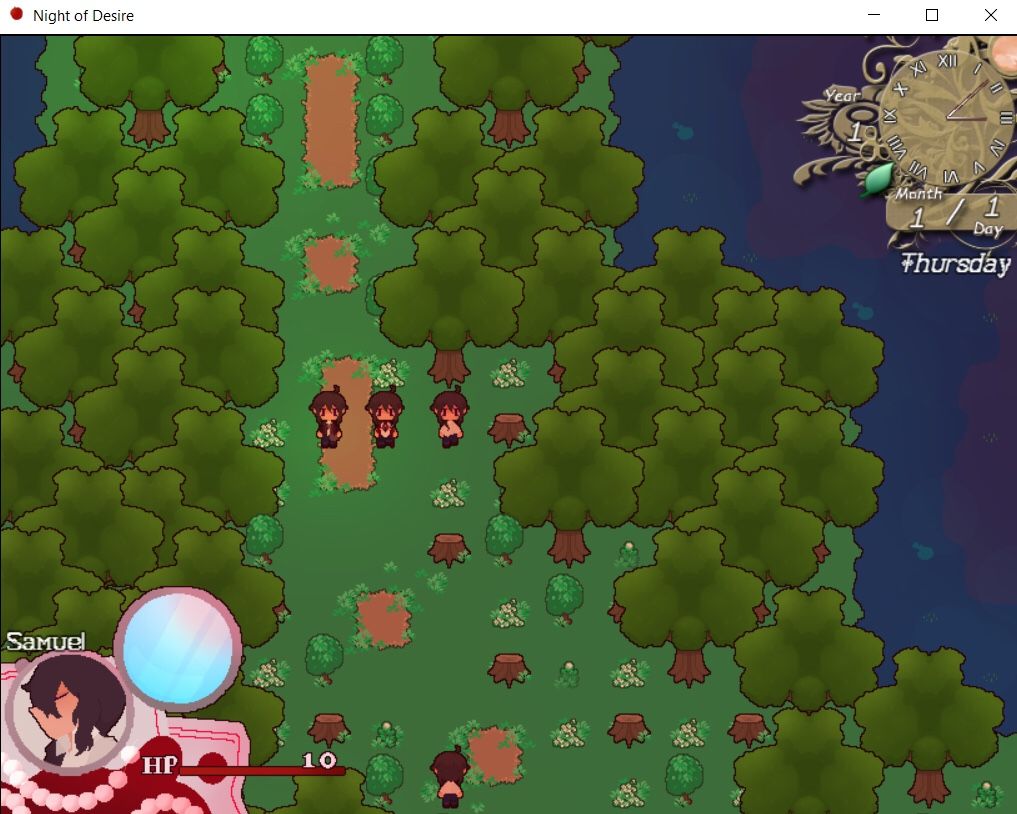This screenshot has height=814, width=1017.
Task: Click the 'Thursday' weekday text
Action: tap(957, 263)
